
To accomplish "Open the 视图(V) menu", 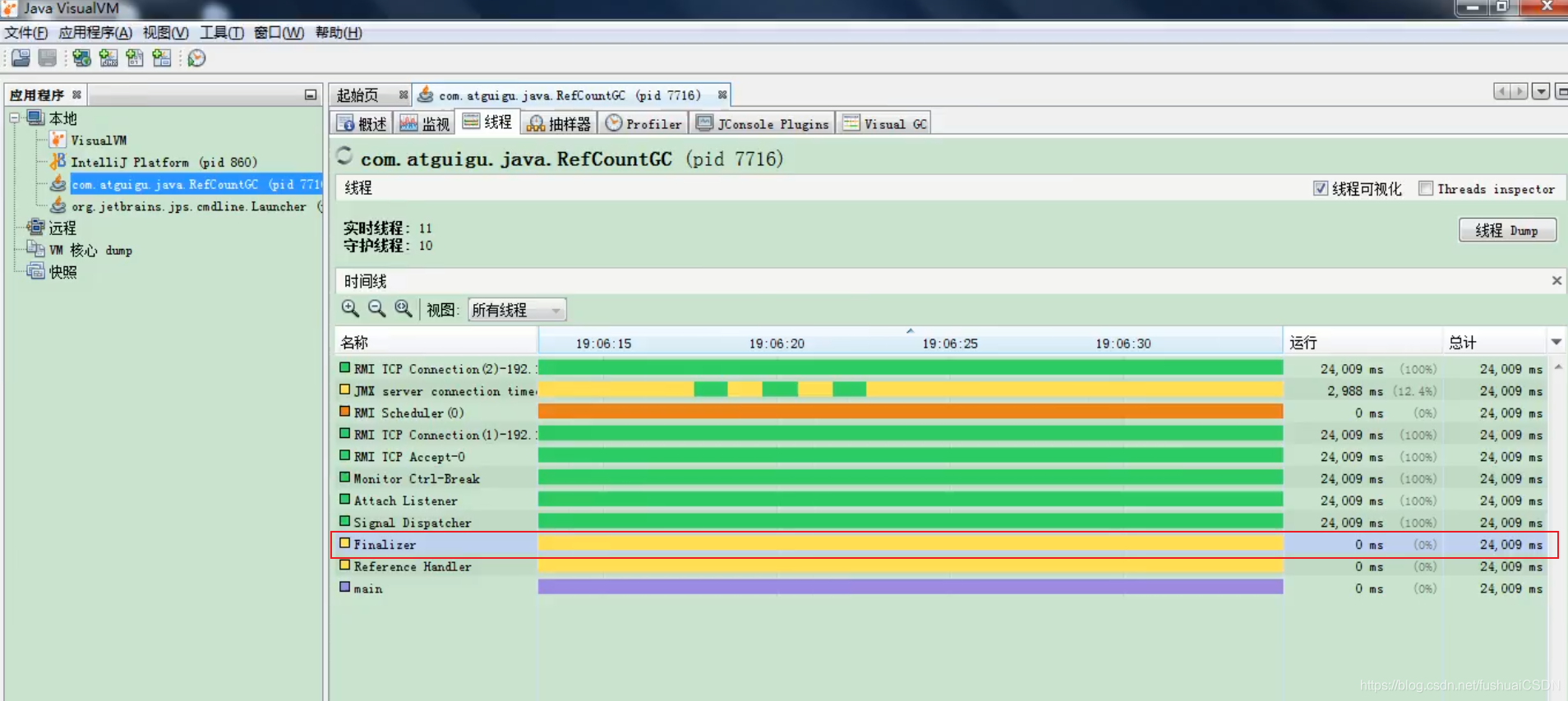I will pos(166,33).
